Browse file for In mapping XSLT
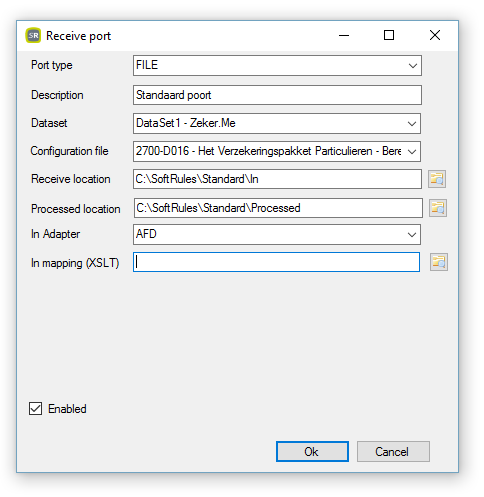Screen dimensions: 484x497 439,262
